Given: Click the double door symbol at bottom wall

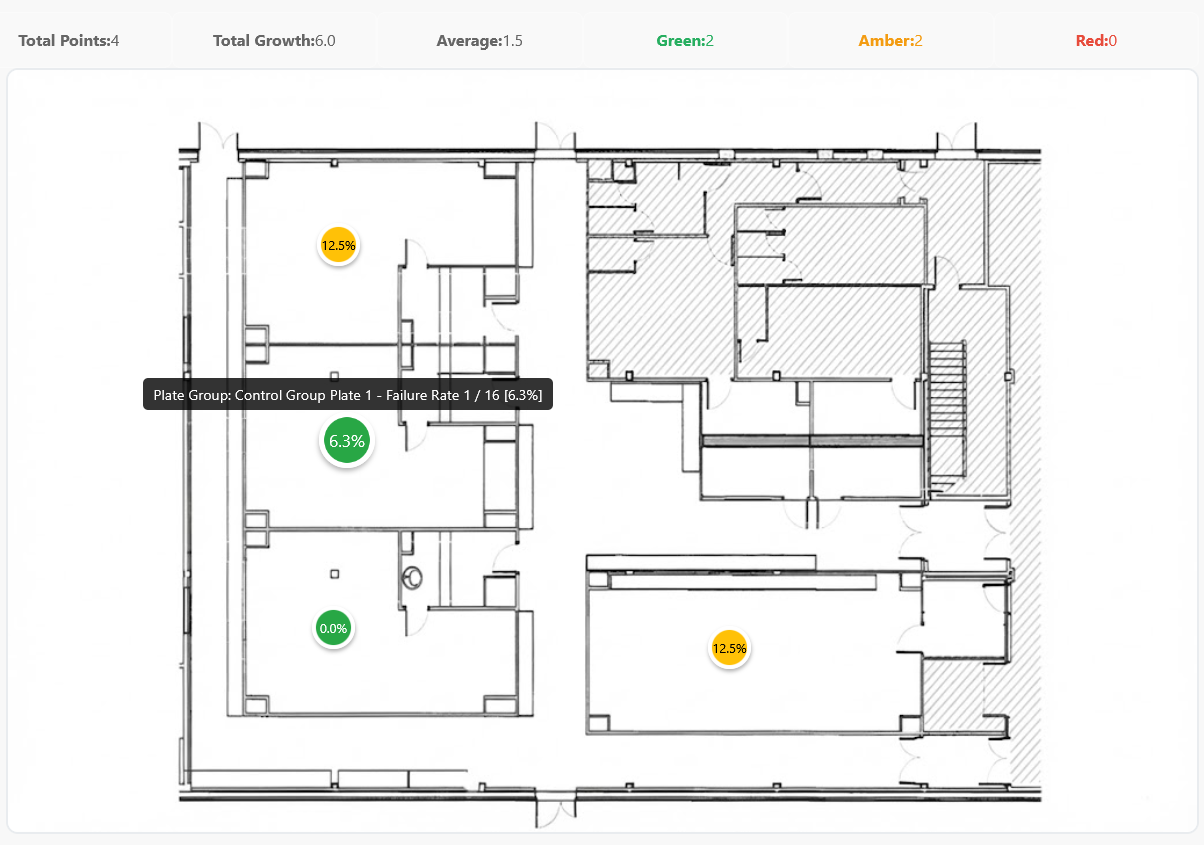Looking at the screenshot, I should [x=554, y=808].
